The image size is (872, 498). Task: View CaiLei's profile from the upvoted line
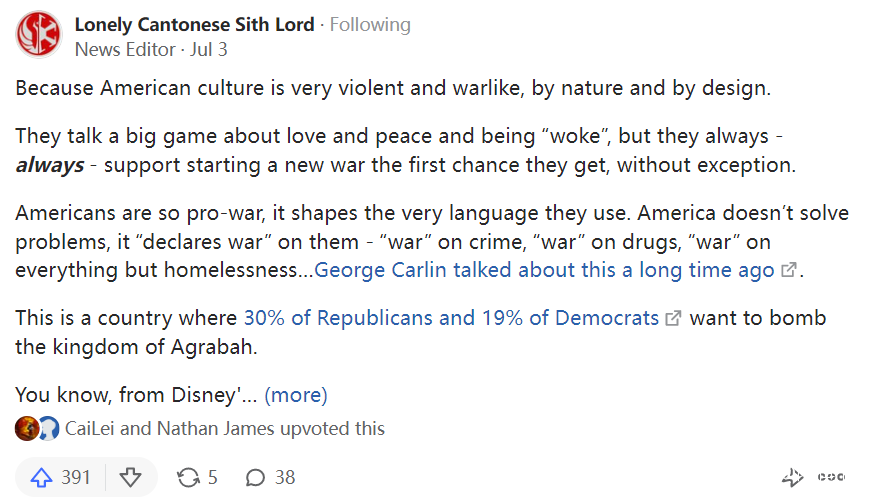coord(92,428)
